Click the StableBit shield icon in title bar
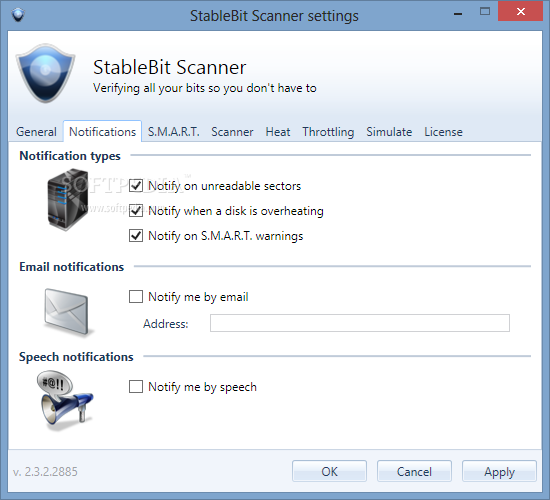The image size is (550, 500). (18, 15)
